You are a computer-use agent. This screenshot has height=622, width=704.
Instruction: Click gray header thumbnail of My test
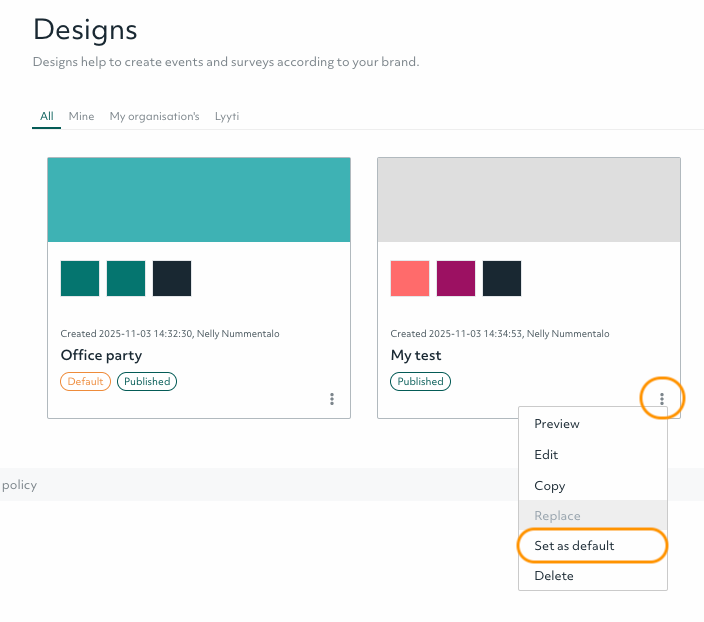[529, 199]
